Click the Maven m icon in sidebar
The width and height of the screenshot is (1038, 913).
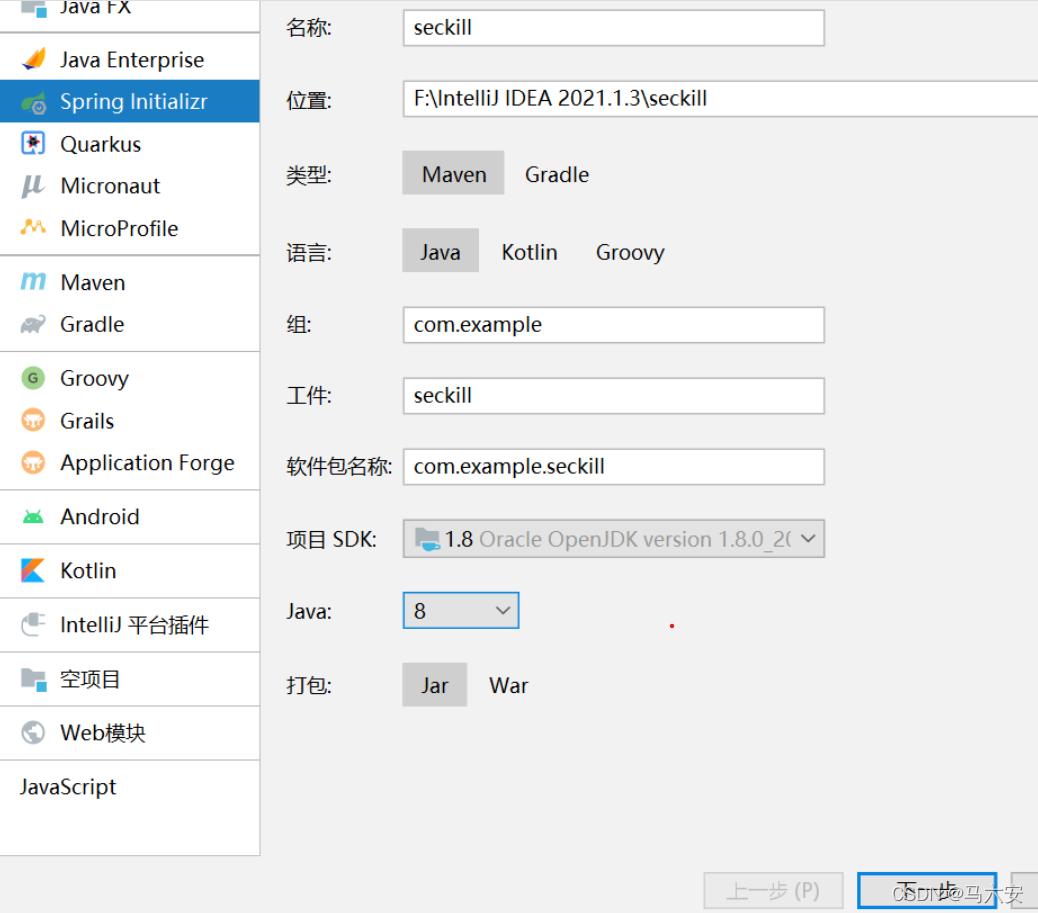tap(34, 282)
